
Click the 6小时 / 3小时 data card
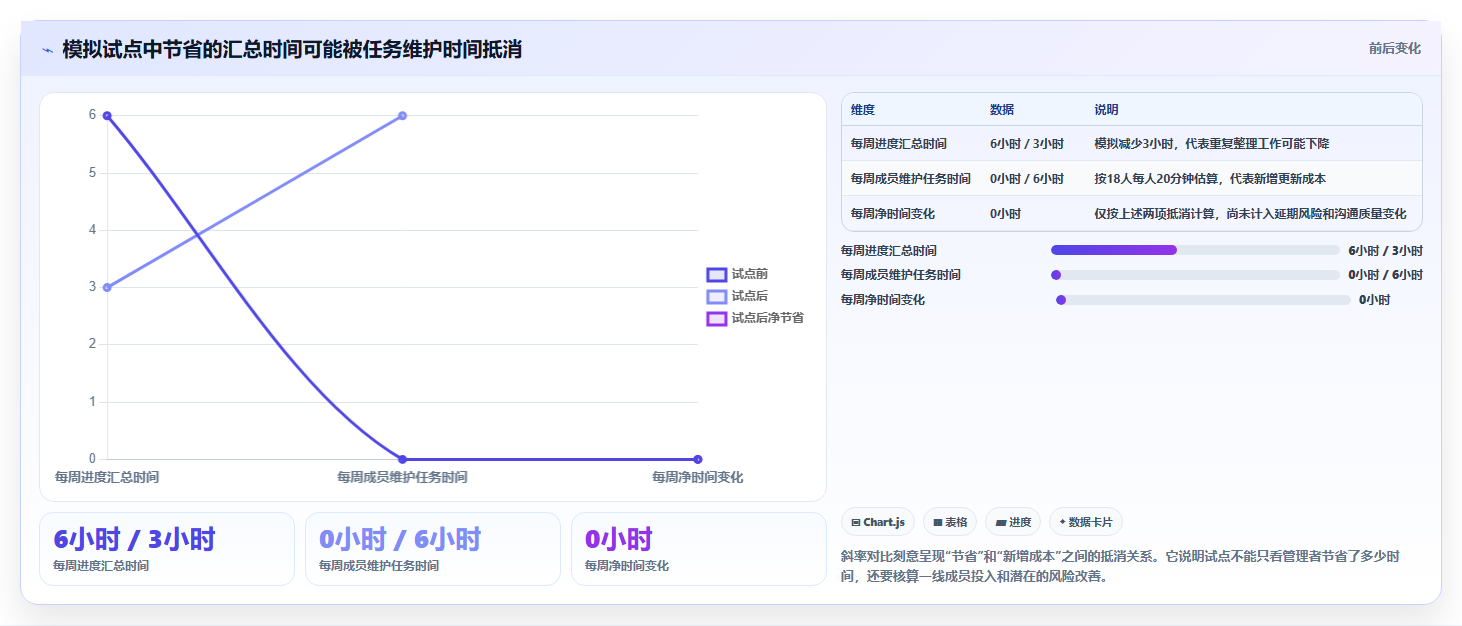point(167,549)
